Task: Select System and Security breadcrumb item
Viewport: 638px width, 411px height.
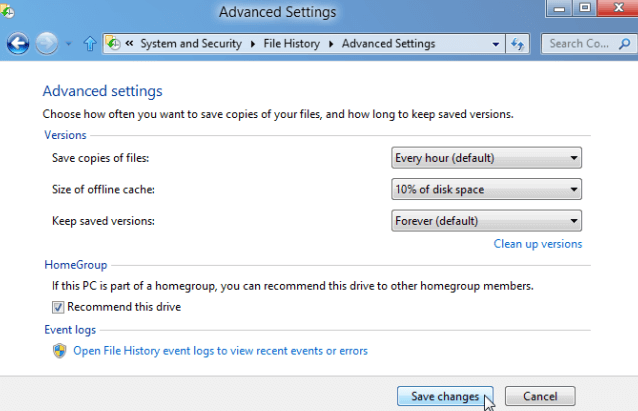Action: coord(191,44)
